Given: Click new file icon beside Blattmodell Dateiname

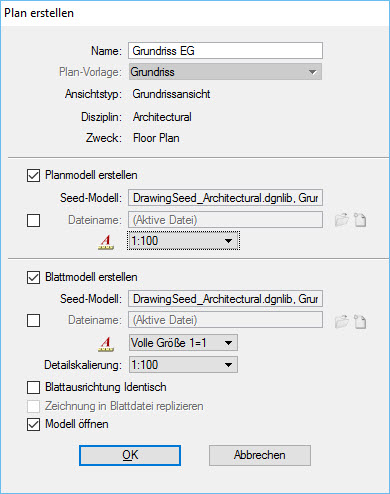Looking at the screenshot, I should point(360,322).
